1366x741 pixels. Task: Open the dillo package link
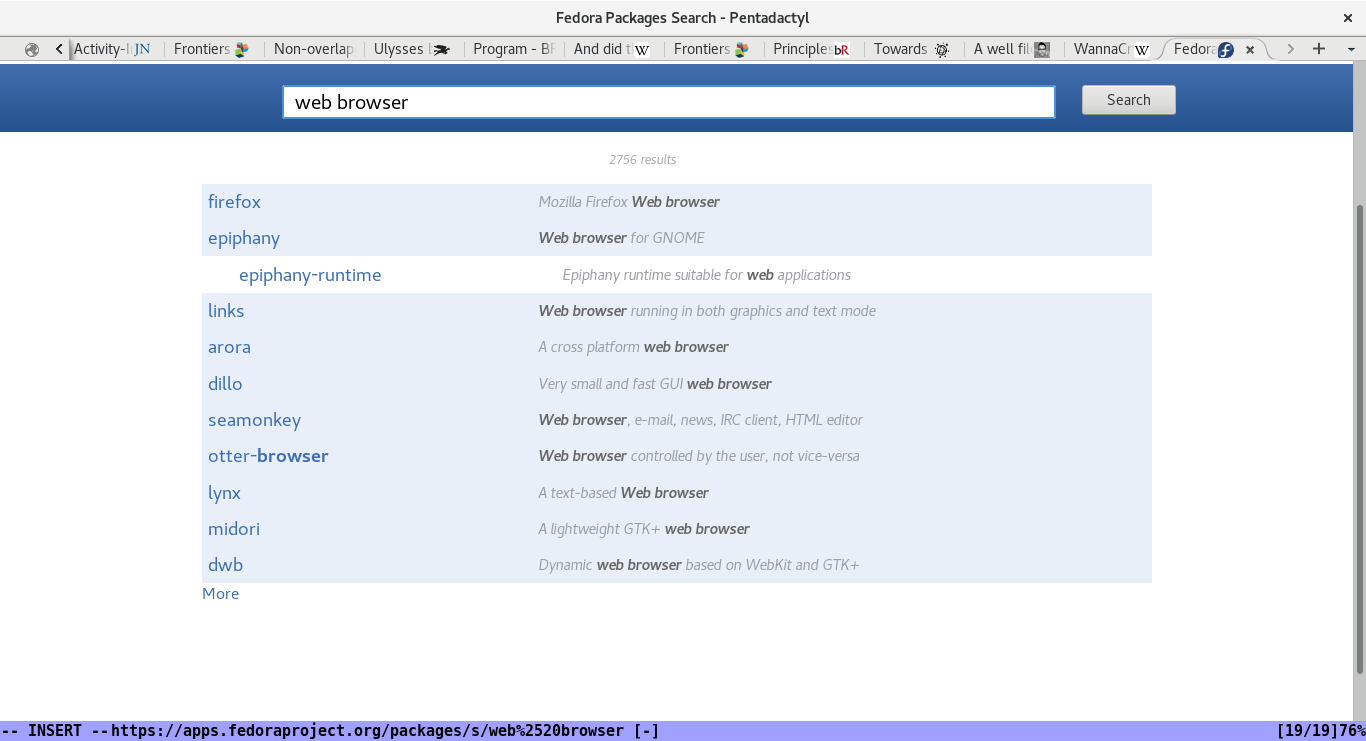point(225,384)
